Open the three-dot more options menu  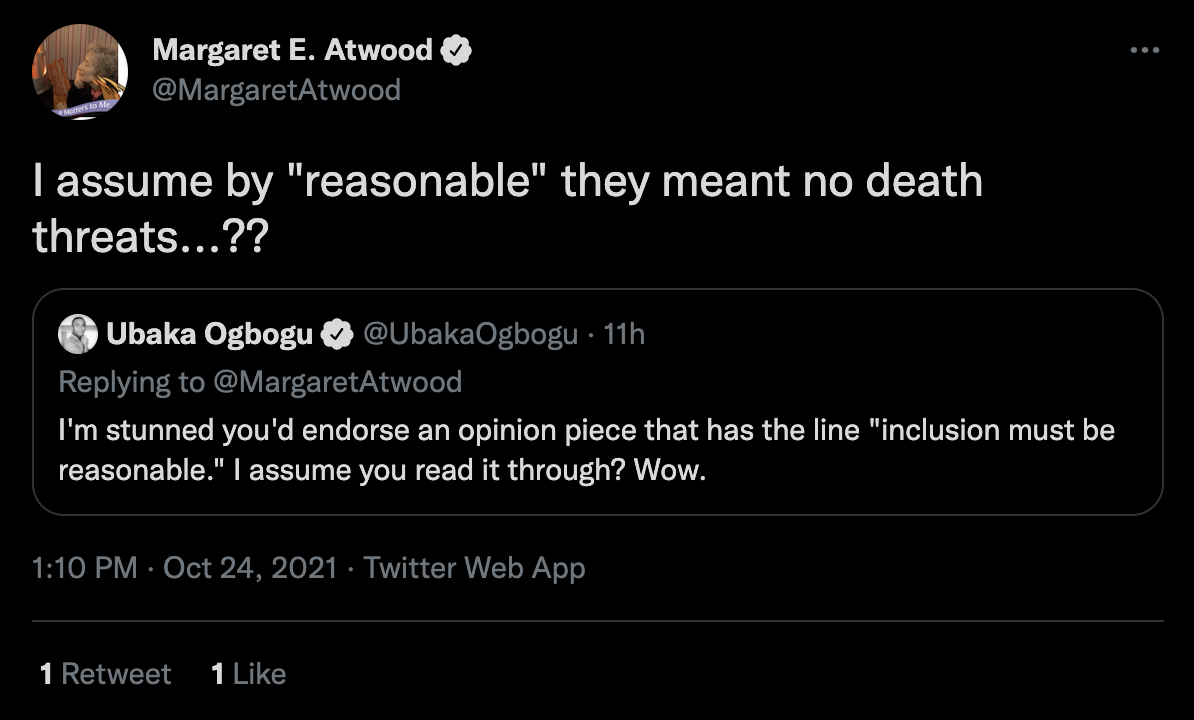point(1145,51)
